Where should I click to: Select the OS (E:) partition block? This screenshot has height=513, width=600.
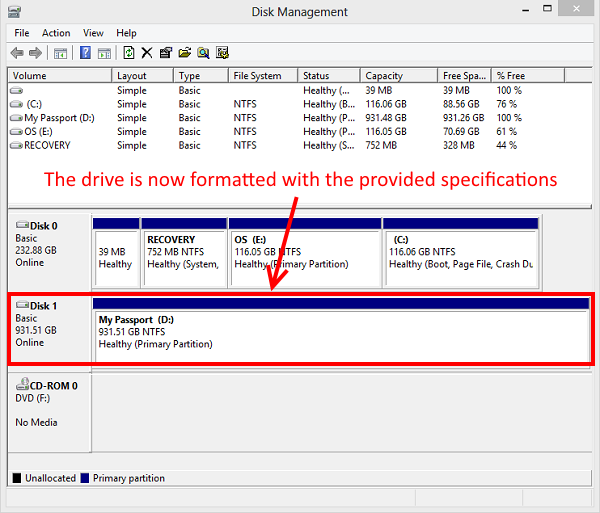point(305,252)
